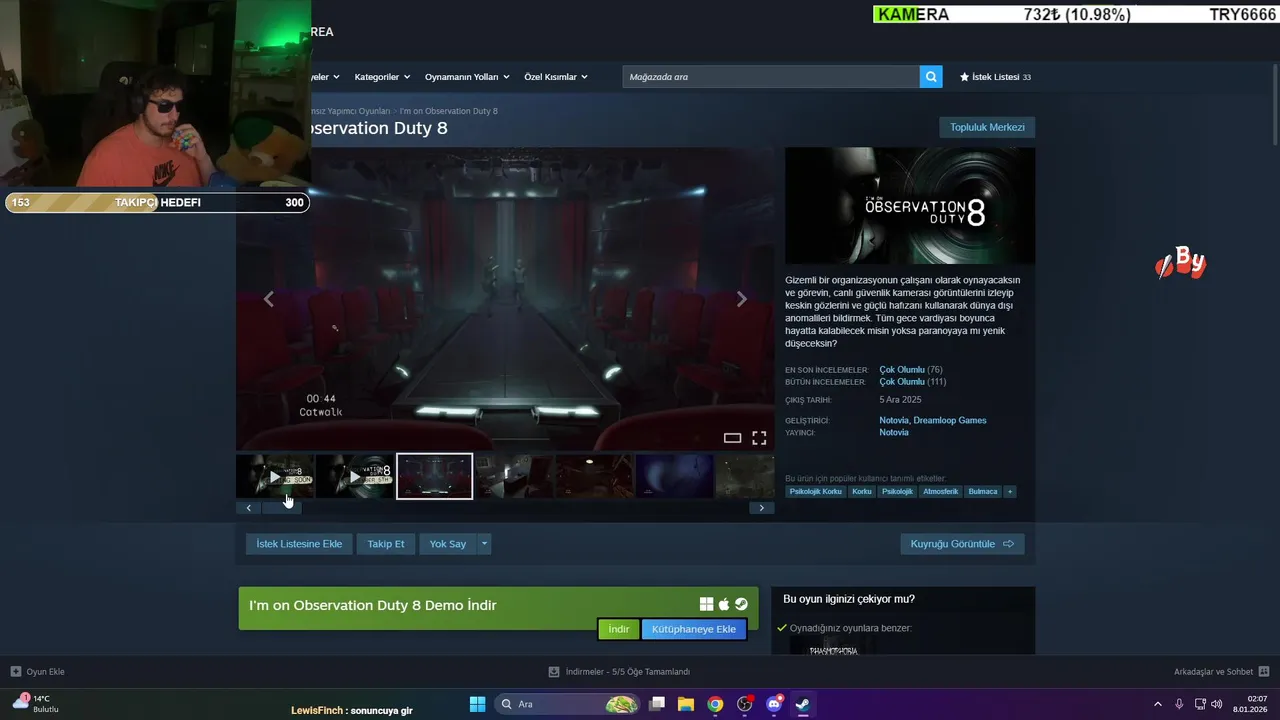Open all reviews Çok Olumlu (111) link

[x=913, y=382]
